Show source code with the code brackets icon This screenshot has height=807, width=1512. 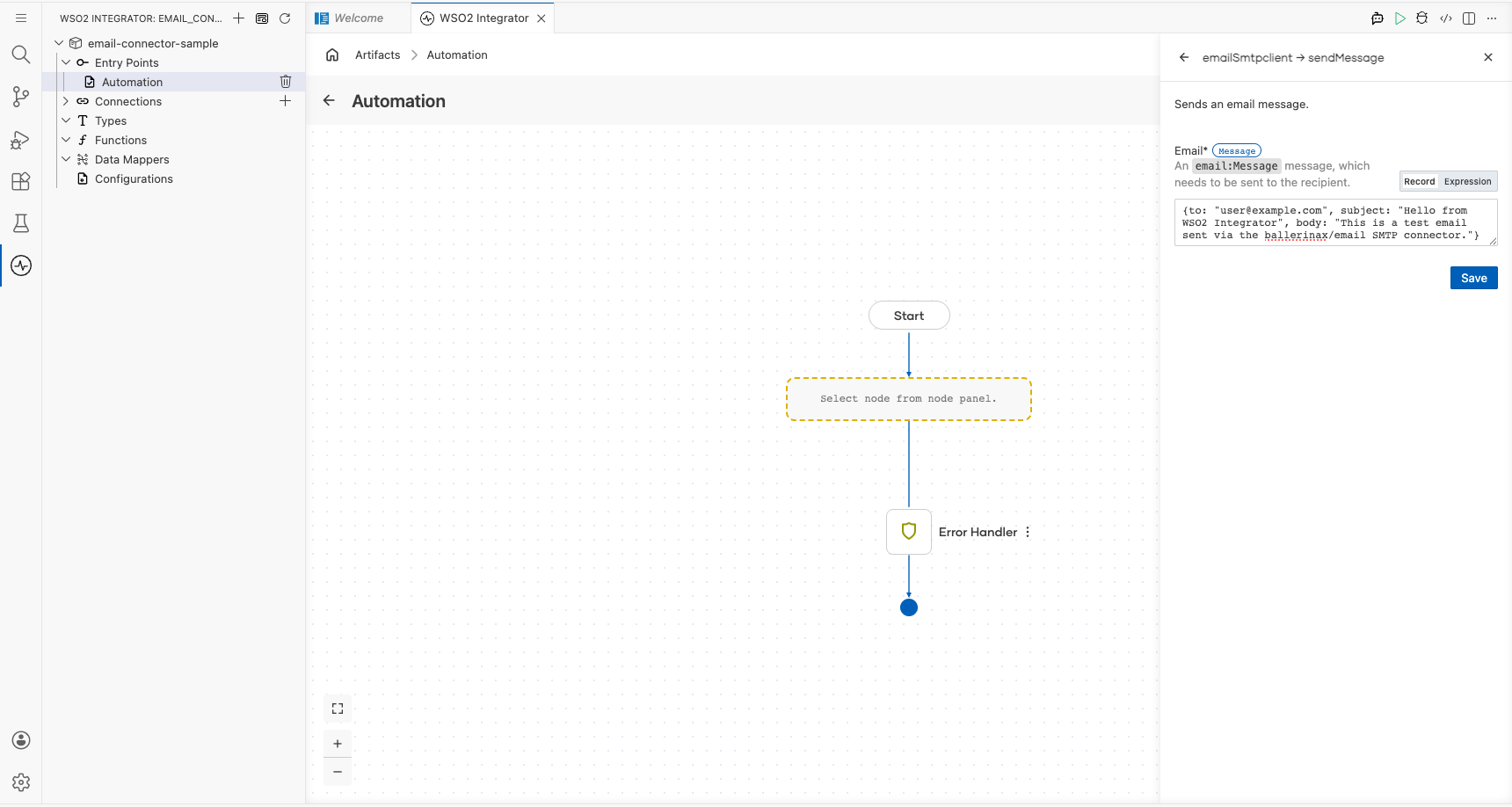pos(1446,18)
